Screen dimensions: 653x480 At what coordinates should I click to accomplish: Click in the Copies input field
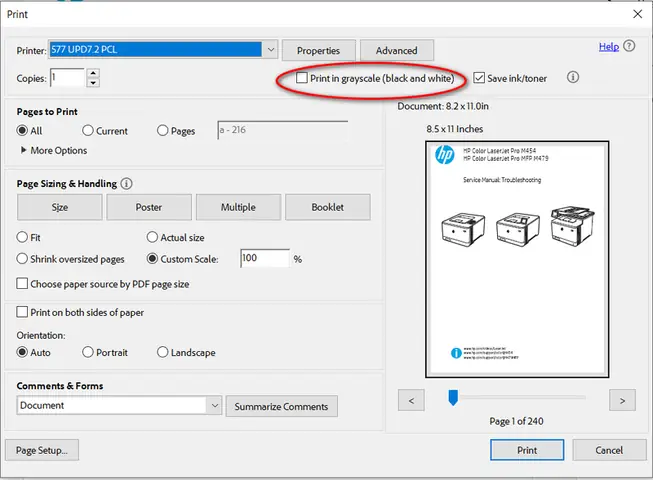pos(67,77)
